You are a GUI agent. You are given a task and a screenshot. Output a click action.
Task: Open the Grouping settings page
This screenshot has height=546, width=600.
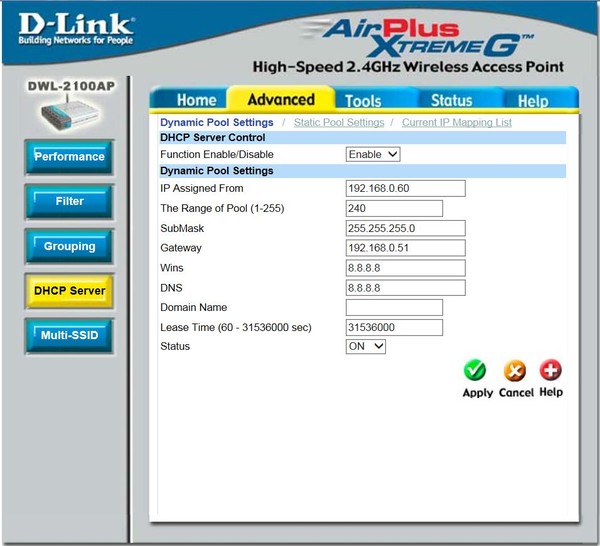(69, 246)
